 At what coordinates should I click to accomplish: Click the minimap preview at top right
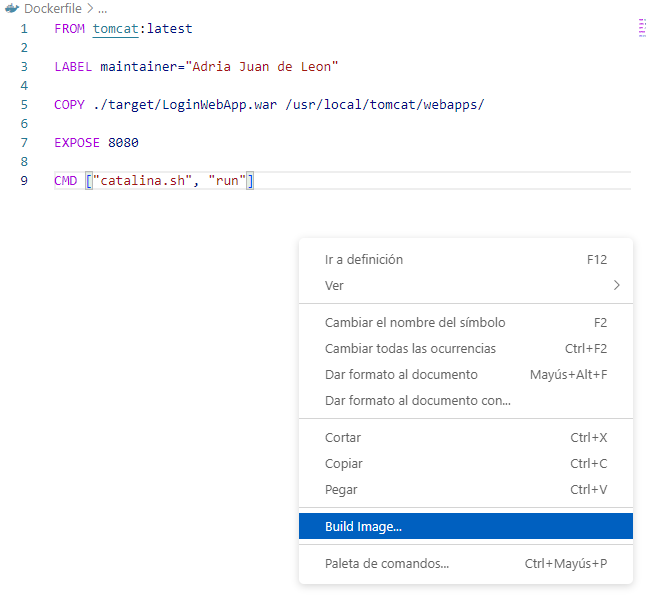pyautogui.click(x=641, y=28)
